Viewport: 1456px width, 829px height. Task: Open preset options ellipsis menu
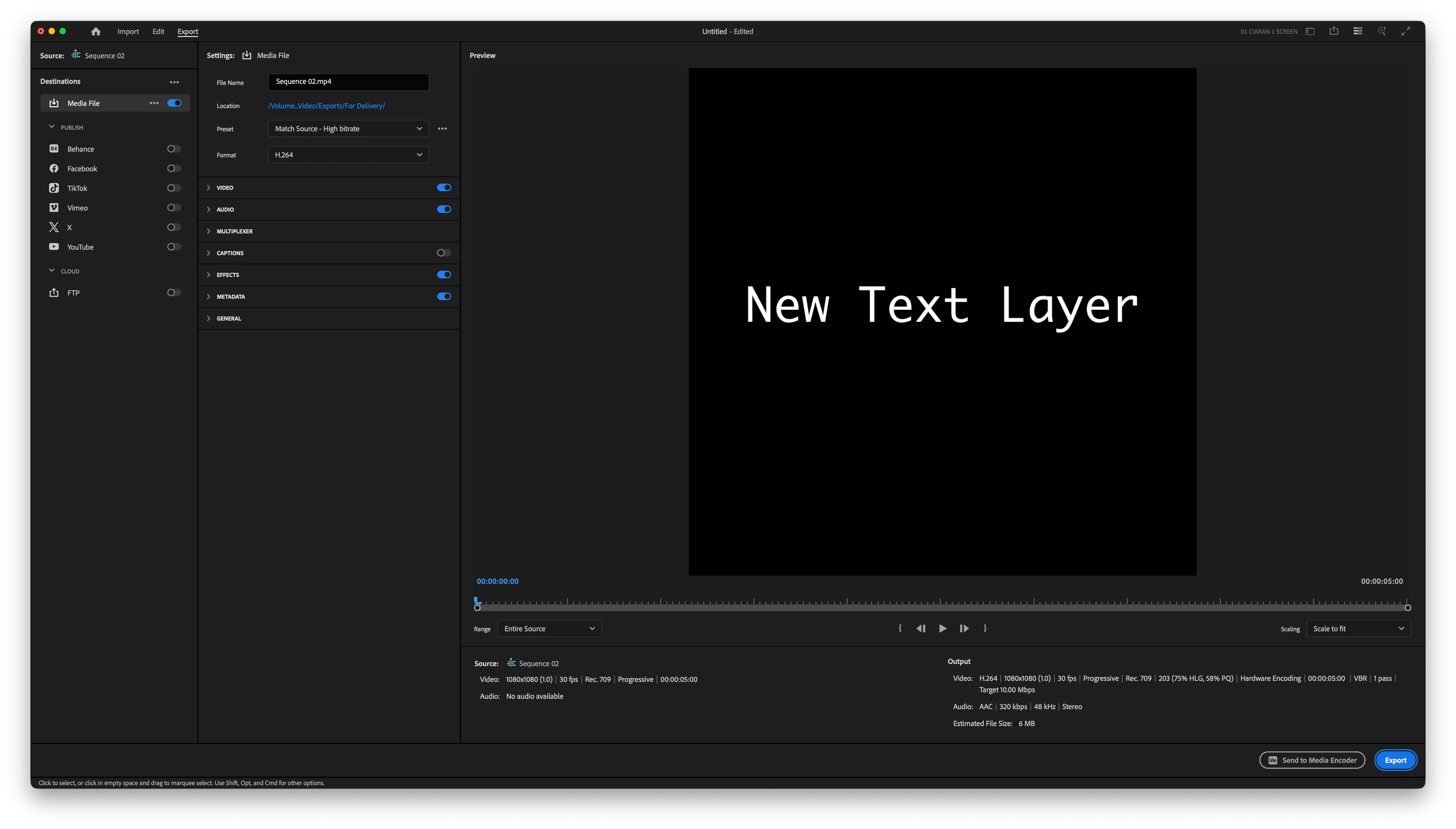[x=442, y=129]
